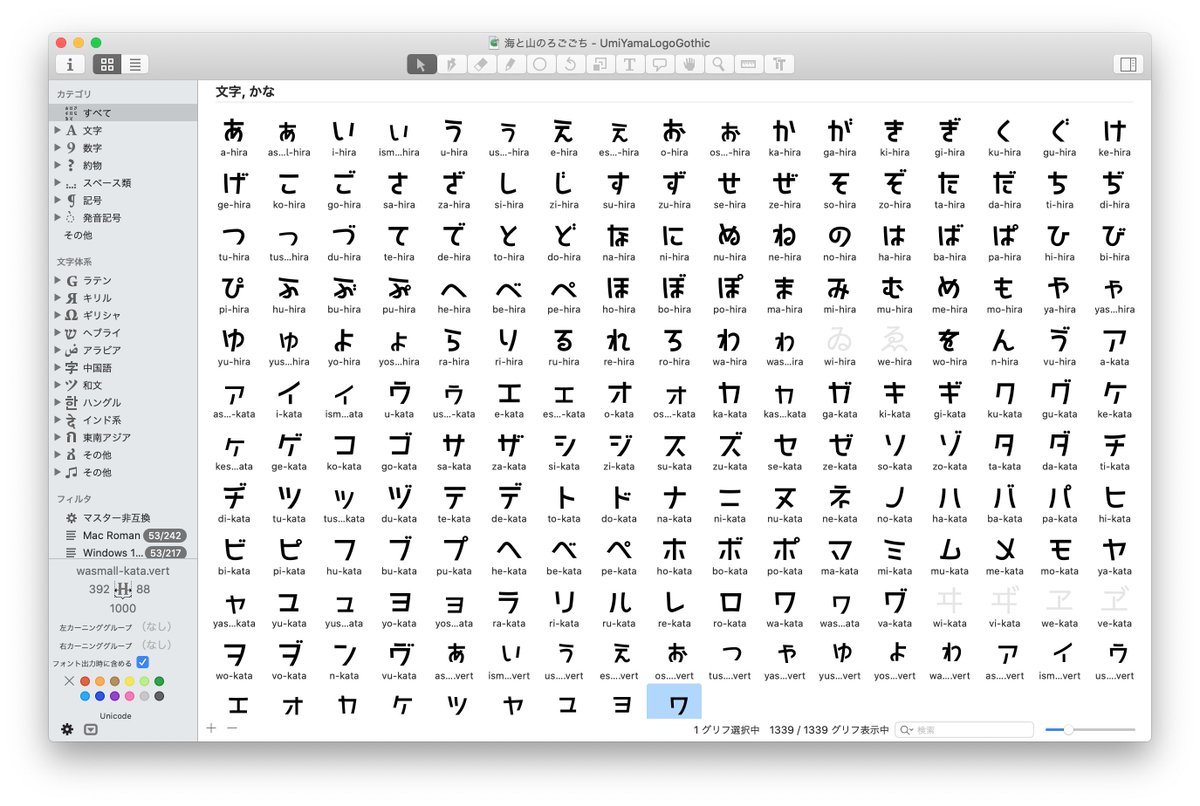The height and width of the screenshot is (806, 1200).
Task: Select the circle Primitives tool
Action: pos(539,64)
